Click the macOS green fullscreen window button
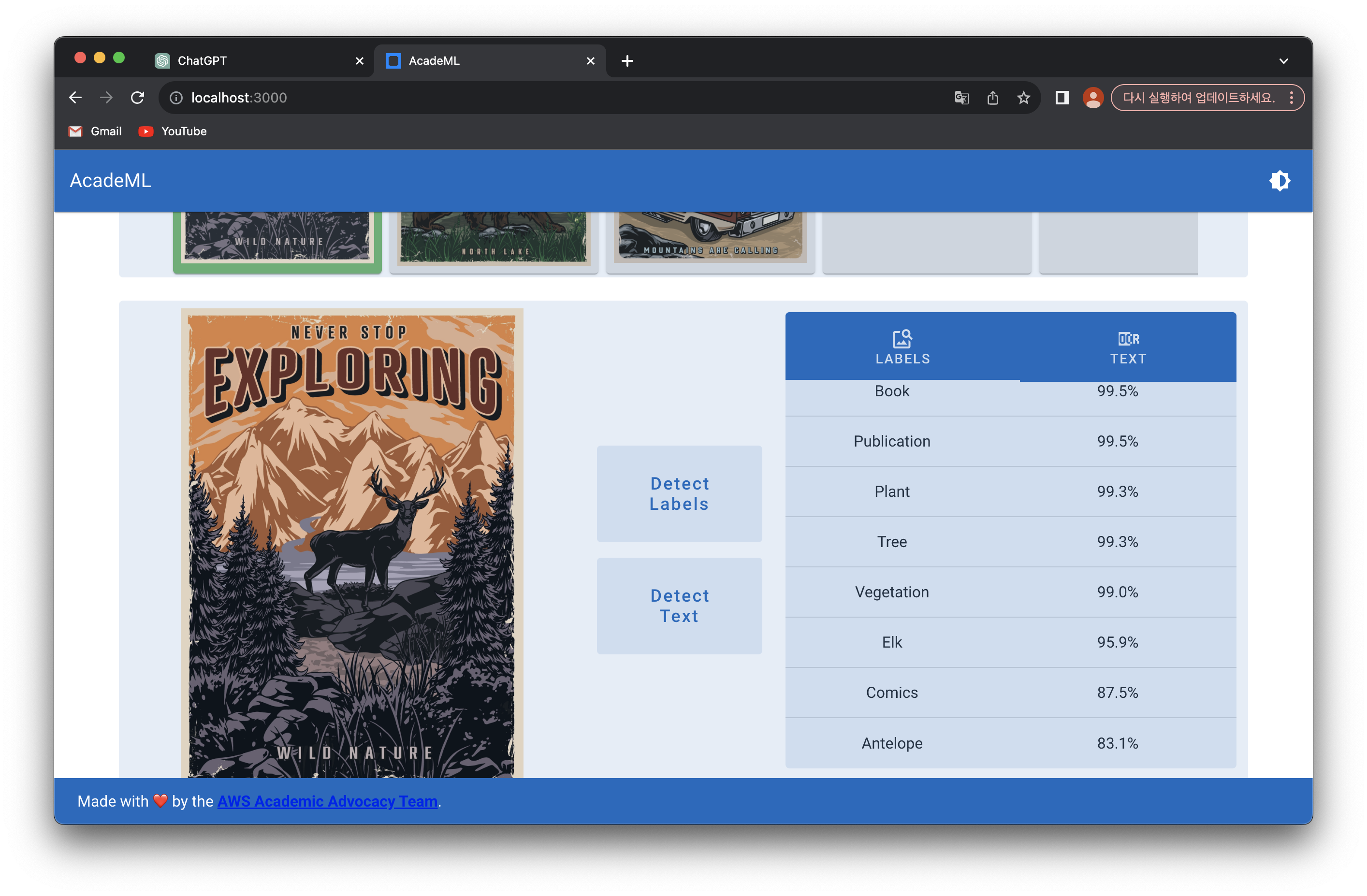This screenshot has height=896, width=1367. tap(119, 58)
